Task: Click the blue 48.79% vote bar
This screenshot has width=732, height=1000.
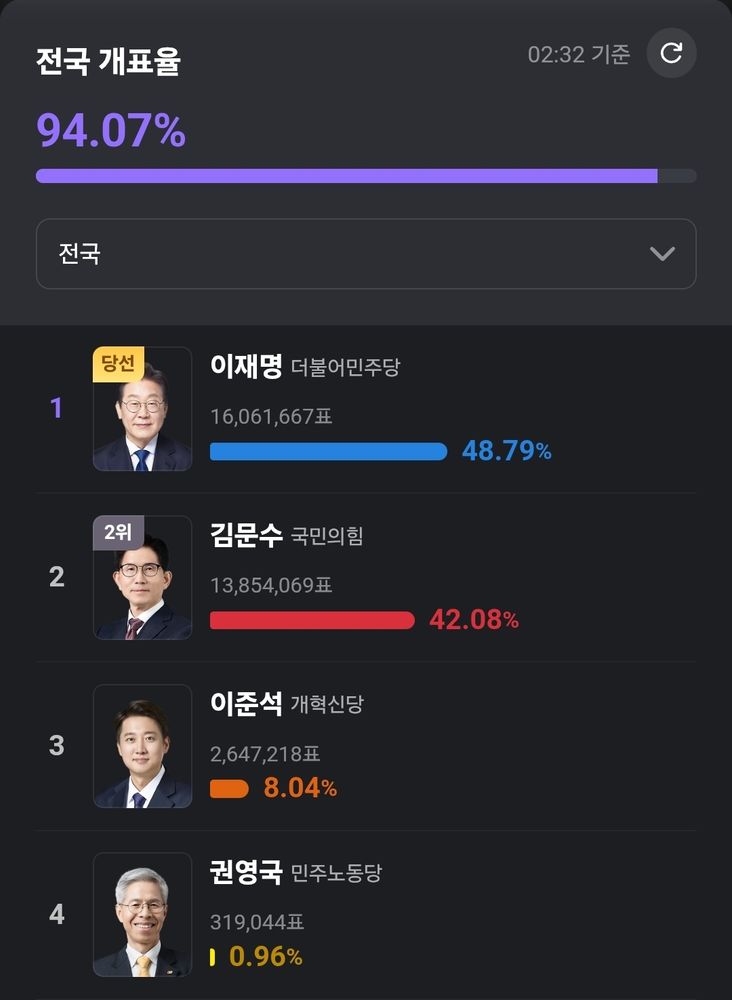Action: tap(328, 451)
